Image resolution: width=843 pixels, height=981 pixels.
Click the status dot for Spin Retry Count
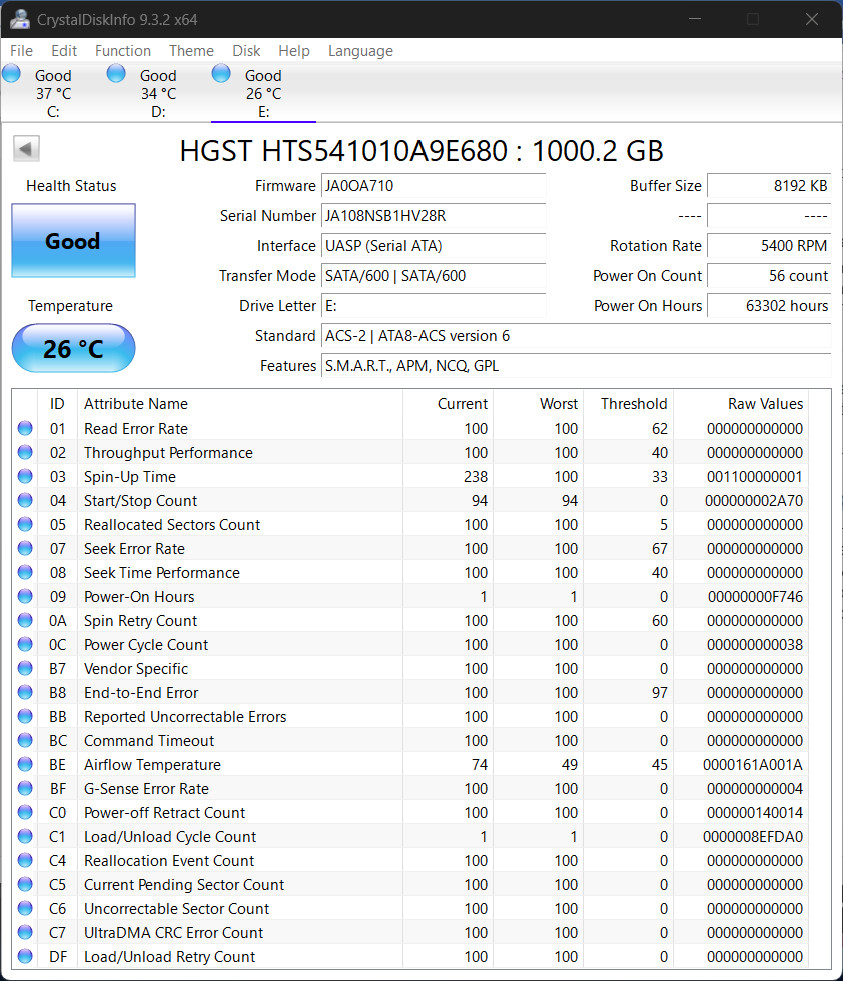pos(25,620)
